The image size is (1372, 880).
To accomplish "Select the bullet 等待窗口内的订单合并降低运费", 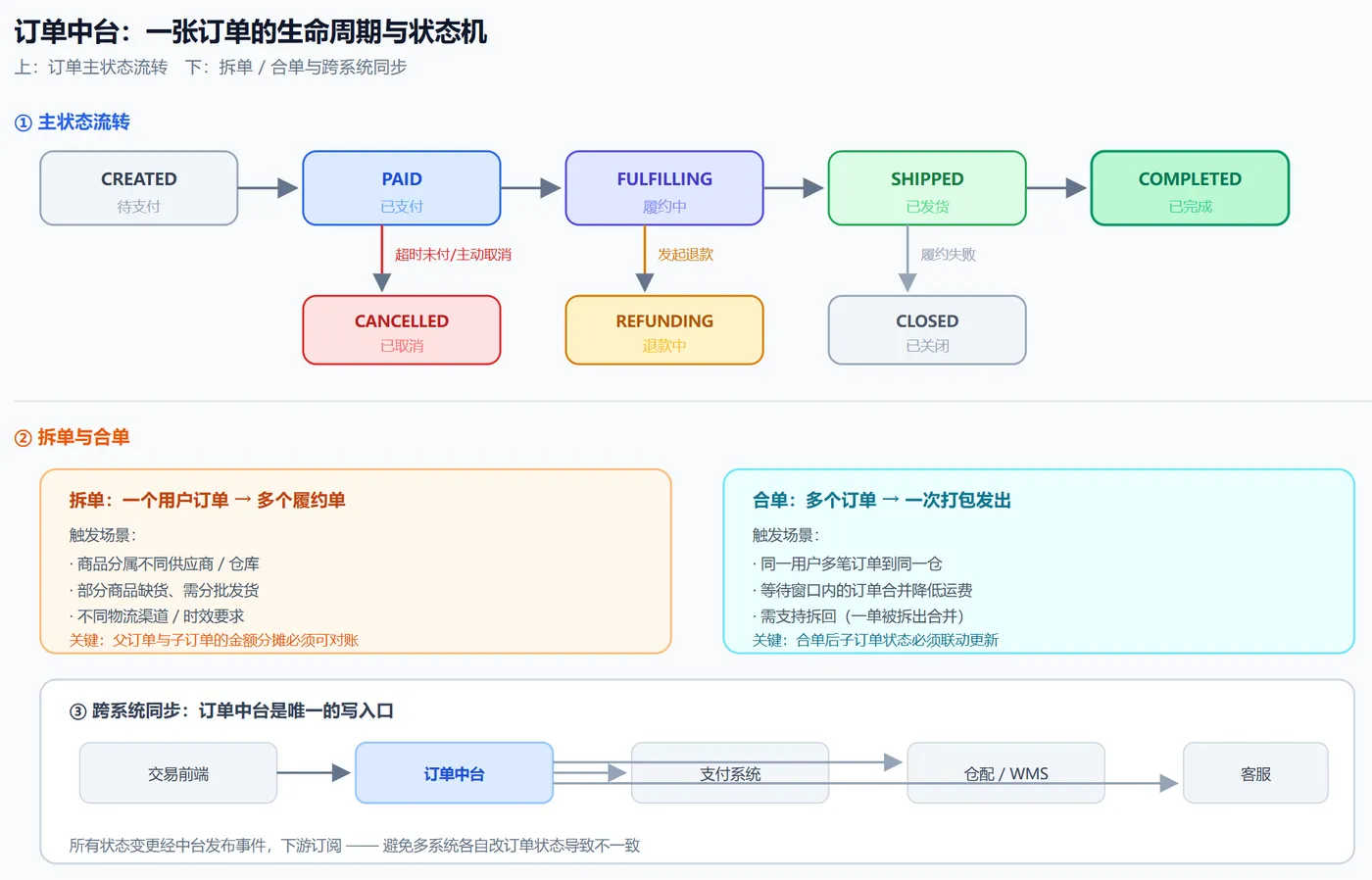I will click(x=862, y=590).
